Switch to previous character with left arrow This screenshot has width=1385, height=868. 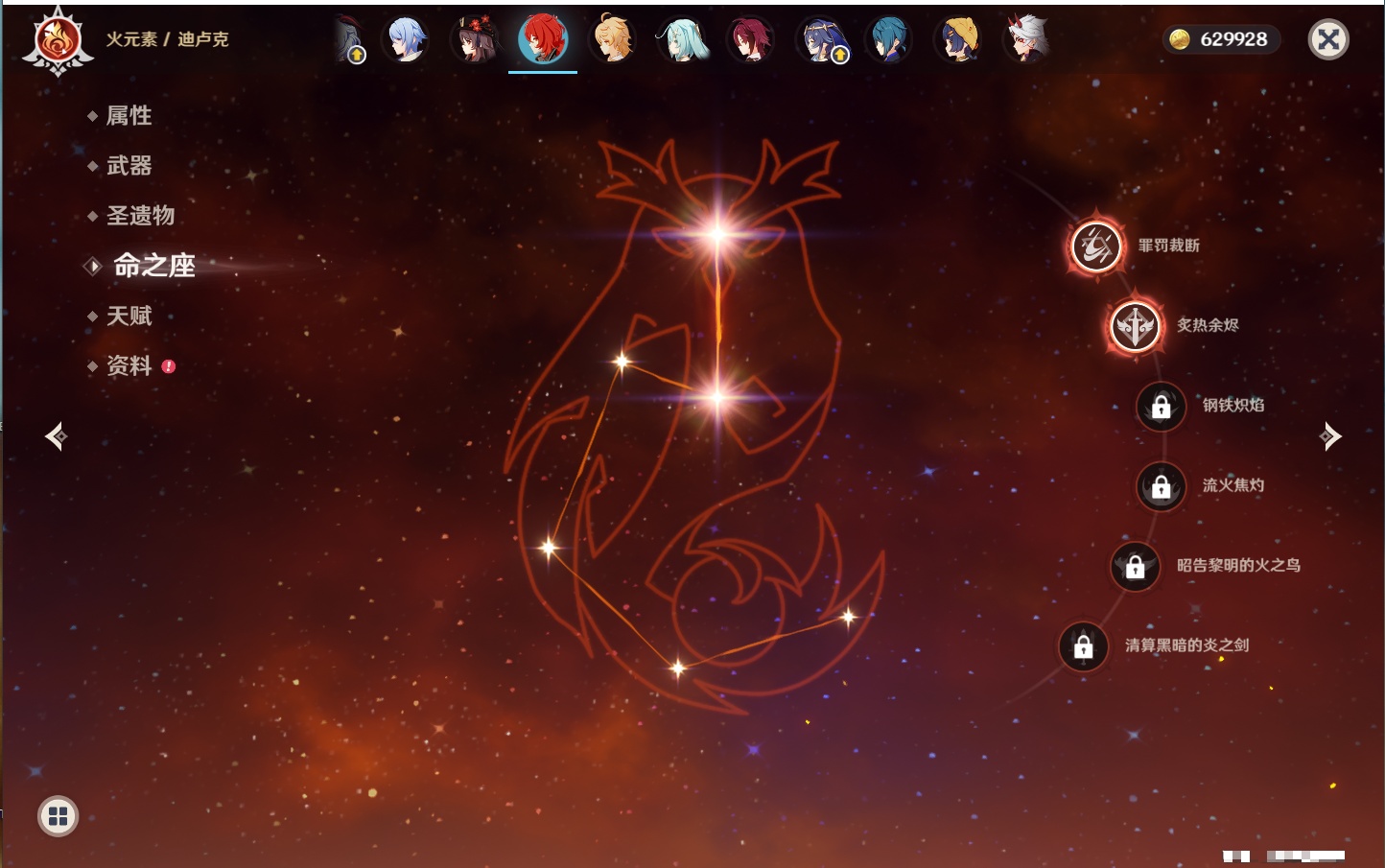pos(56,436)
